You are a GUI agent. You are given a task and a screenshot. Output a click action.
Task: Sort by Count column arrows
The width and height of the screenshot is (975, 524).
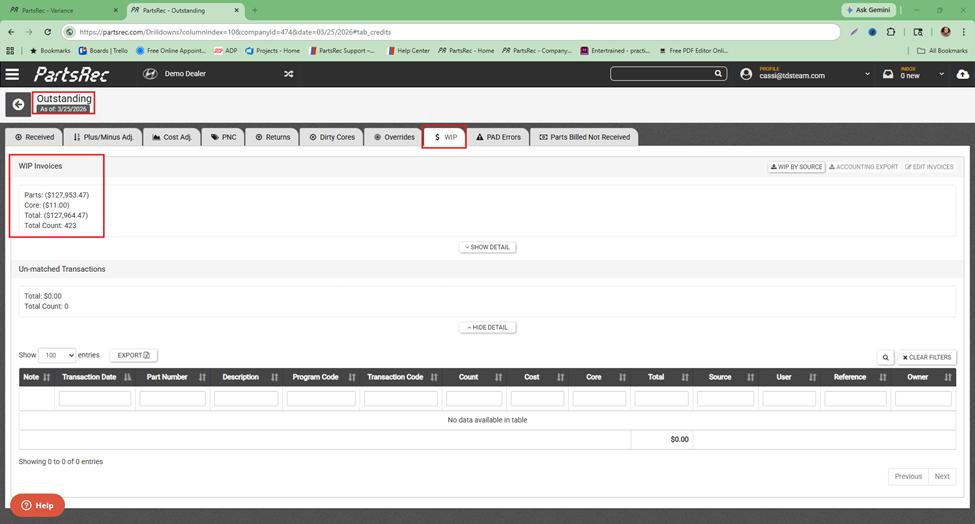[499, 377]
